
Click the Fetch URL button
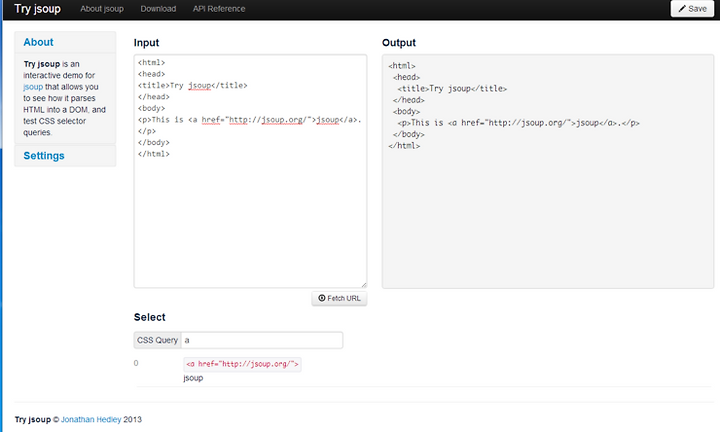click(339, 298)
